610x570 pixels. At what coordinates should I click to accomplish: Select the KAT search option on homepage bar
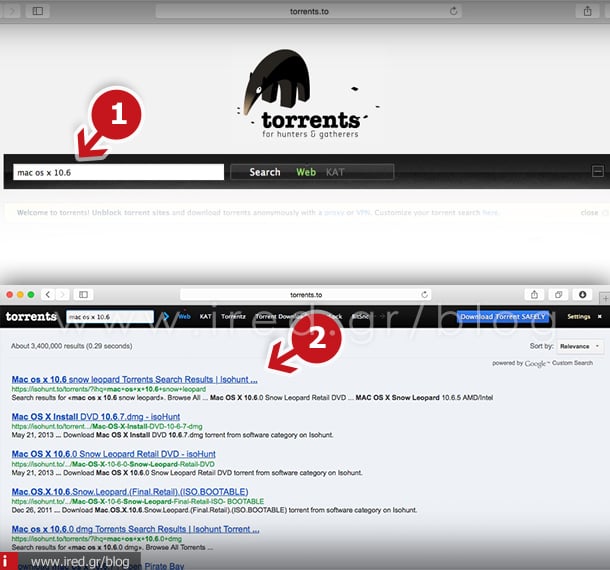tap(335, 172)
